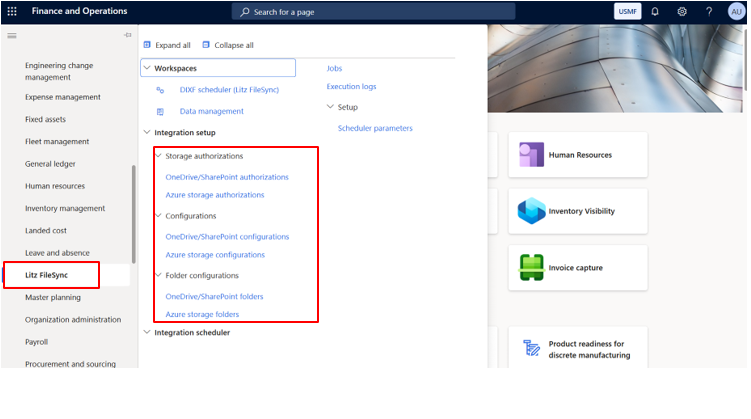Select Litz FileSync module
The image size is (751, 419).
tap(46, 275)
